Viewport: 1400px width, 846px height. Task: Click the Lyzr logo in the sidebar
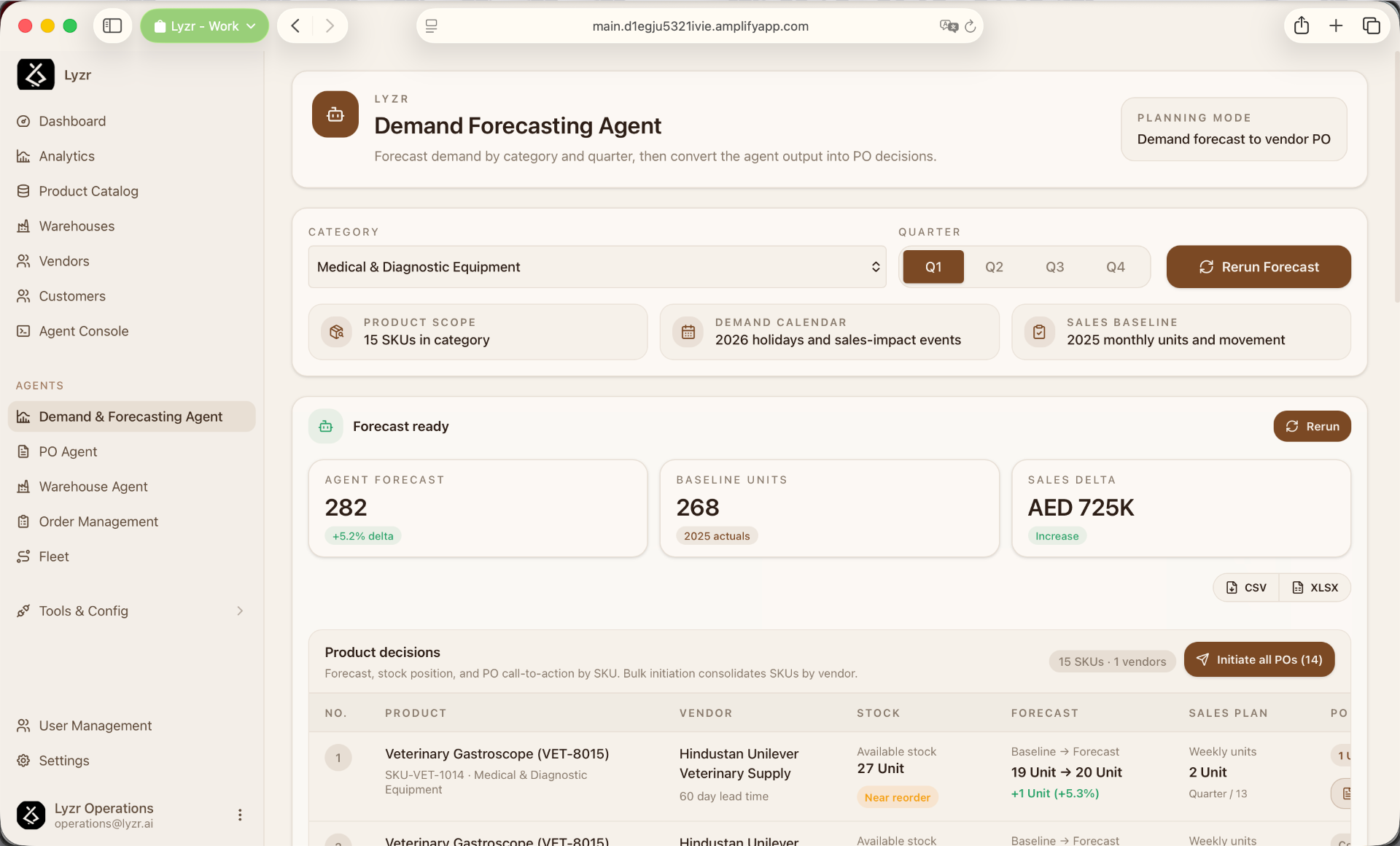coord(36,74)
